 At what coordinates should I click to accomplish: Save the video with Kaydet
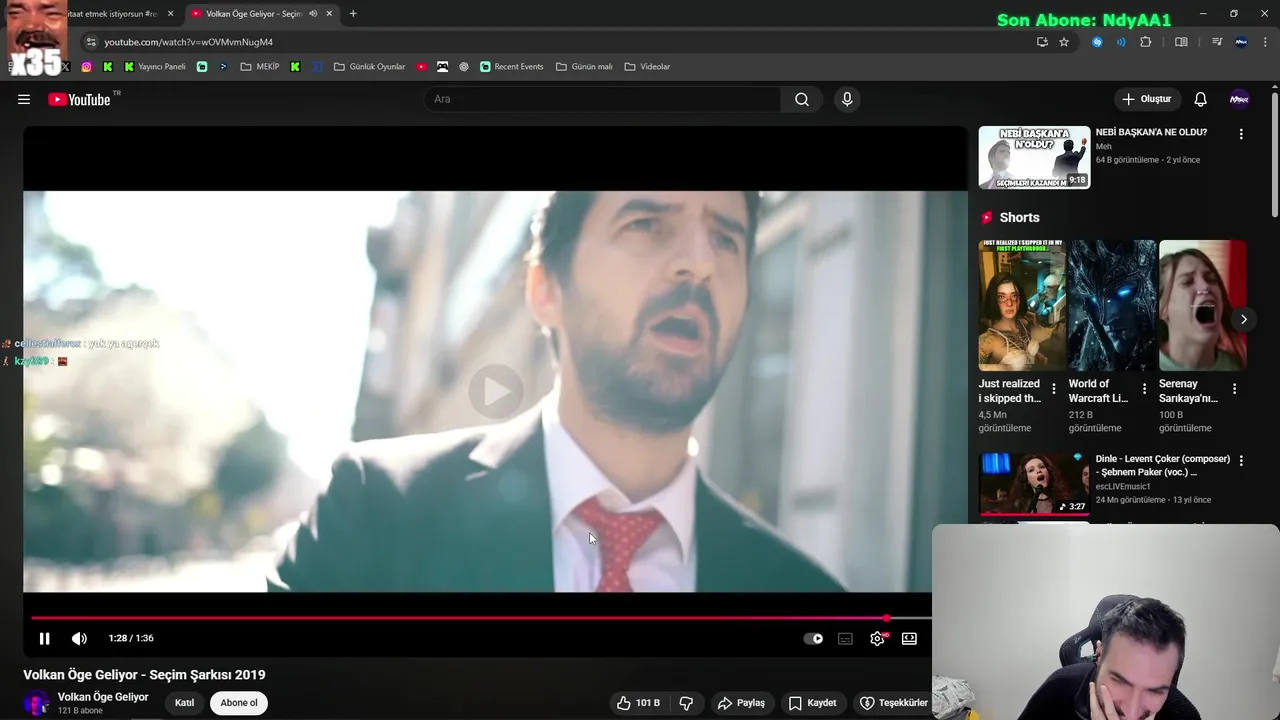click(x=812, y=703)
